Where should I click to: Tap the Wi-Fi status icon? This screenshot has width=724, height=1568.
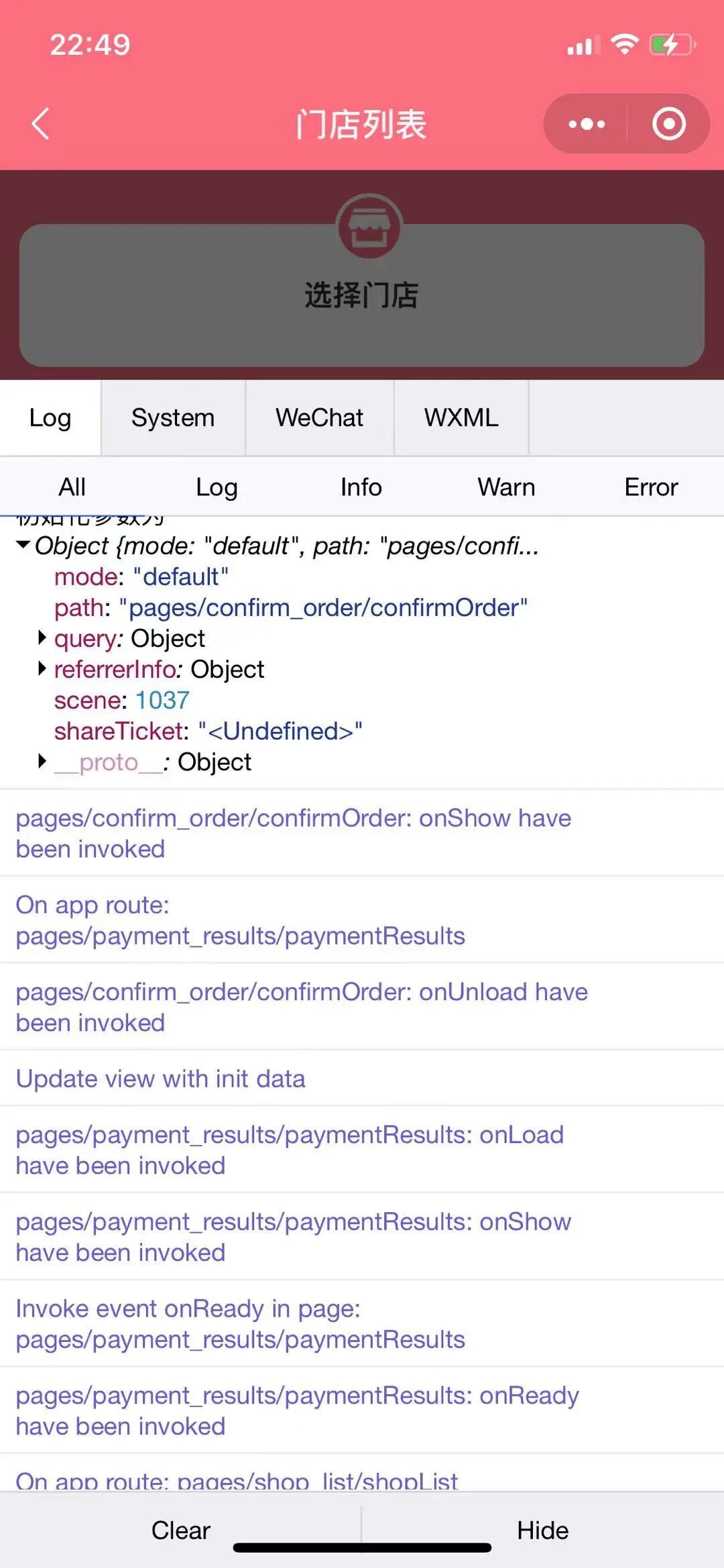click(x=624, y=45)
